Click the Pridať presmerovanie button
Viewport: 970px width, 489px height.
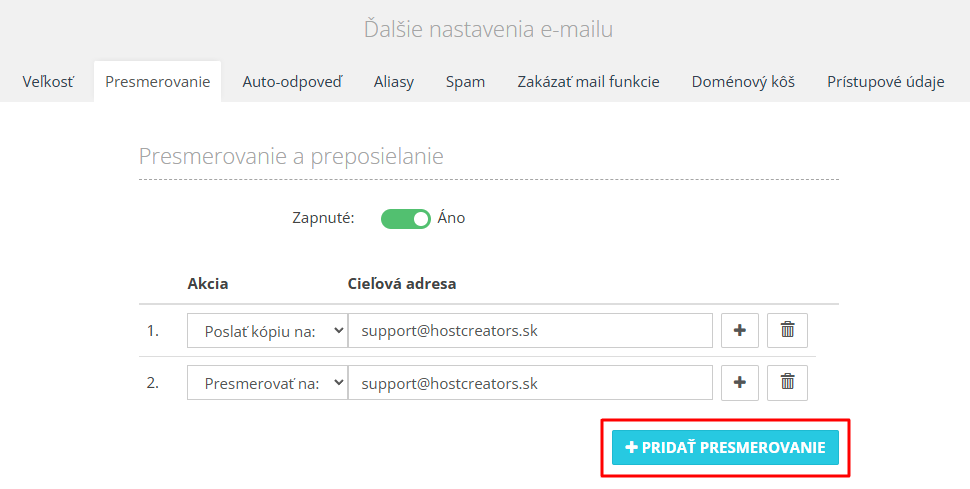click(x=725, y=448)
